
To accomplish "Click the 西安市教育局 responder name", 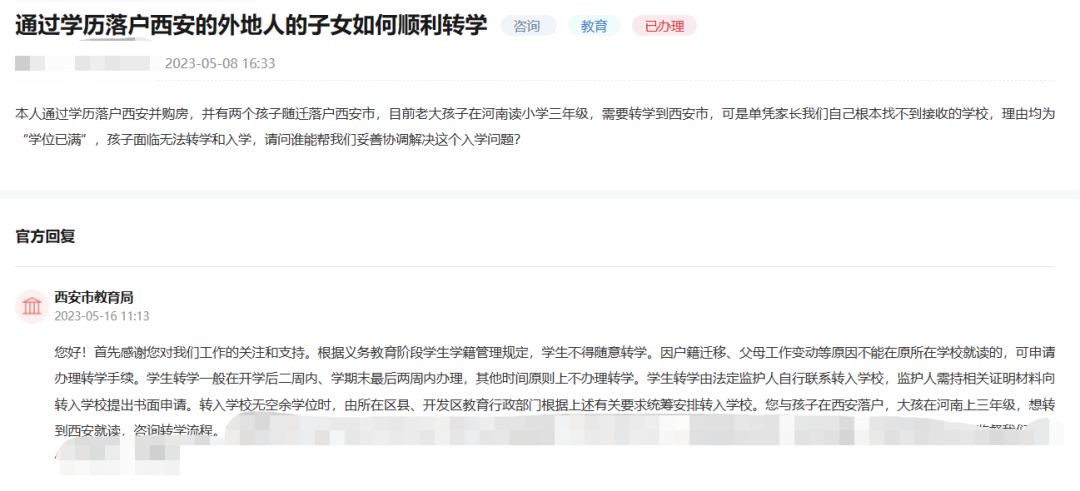I will (94, 297).
